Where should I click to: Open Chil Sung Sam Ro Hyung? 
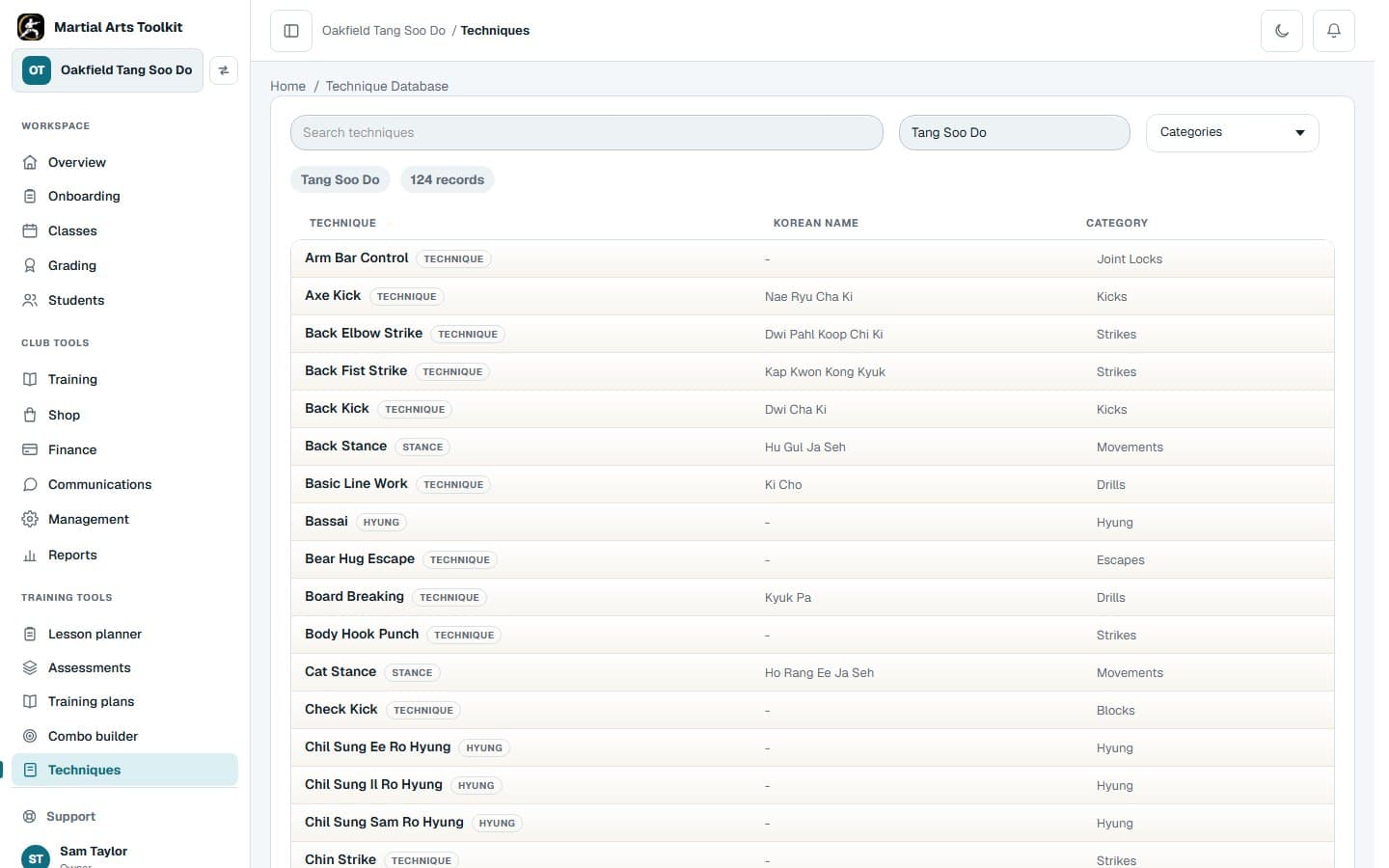click(x=384, y=822)
